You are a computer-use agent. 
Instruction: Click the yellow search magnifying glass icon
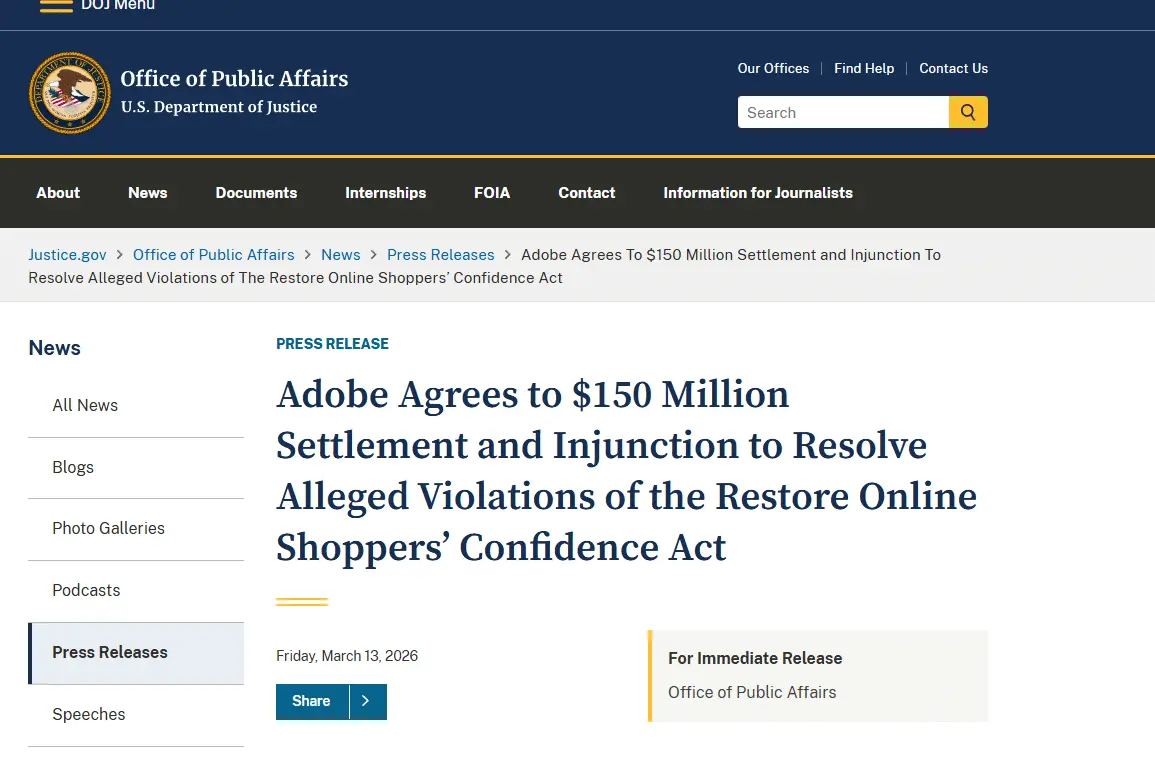point(967,112)
